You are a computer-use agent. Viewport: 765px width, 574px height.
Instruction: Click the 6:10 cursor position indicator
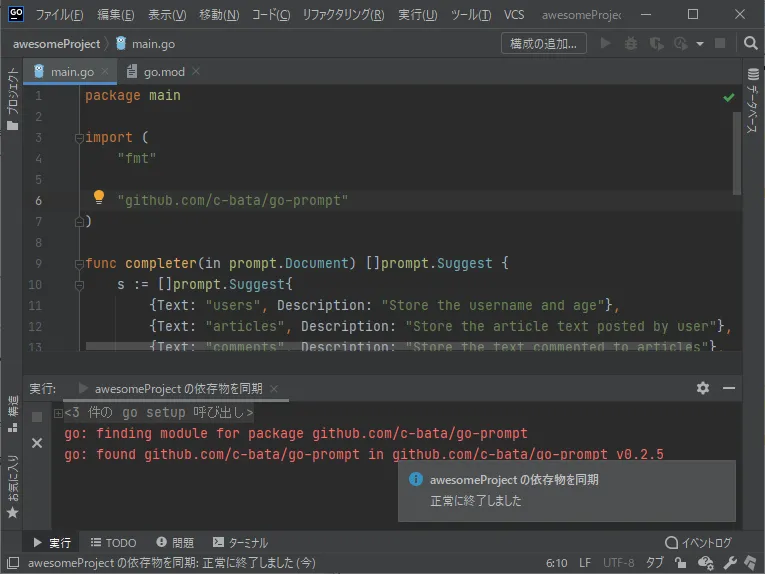556,563
